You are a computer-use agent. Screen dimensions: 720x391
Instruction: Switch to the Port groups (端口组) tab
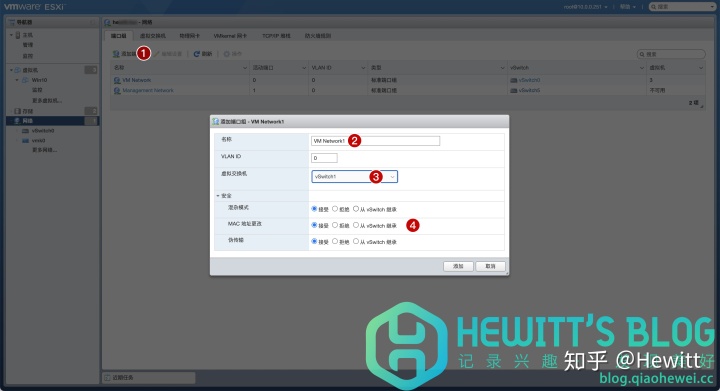118,36
